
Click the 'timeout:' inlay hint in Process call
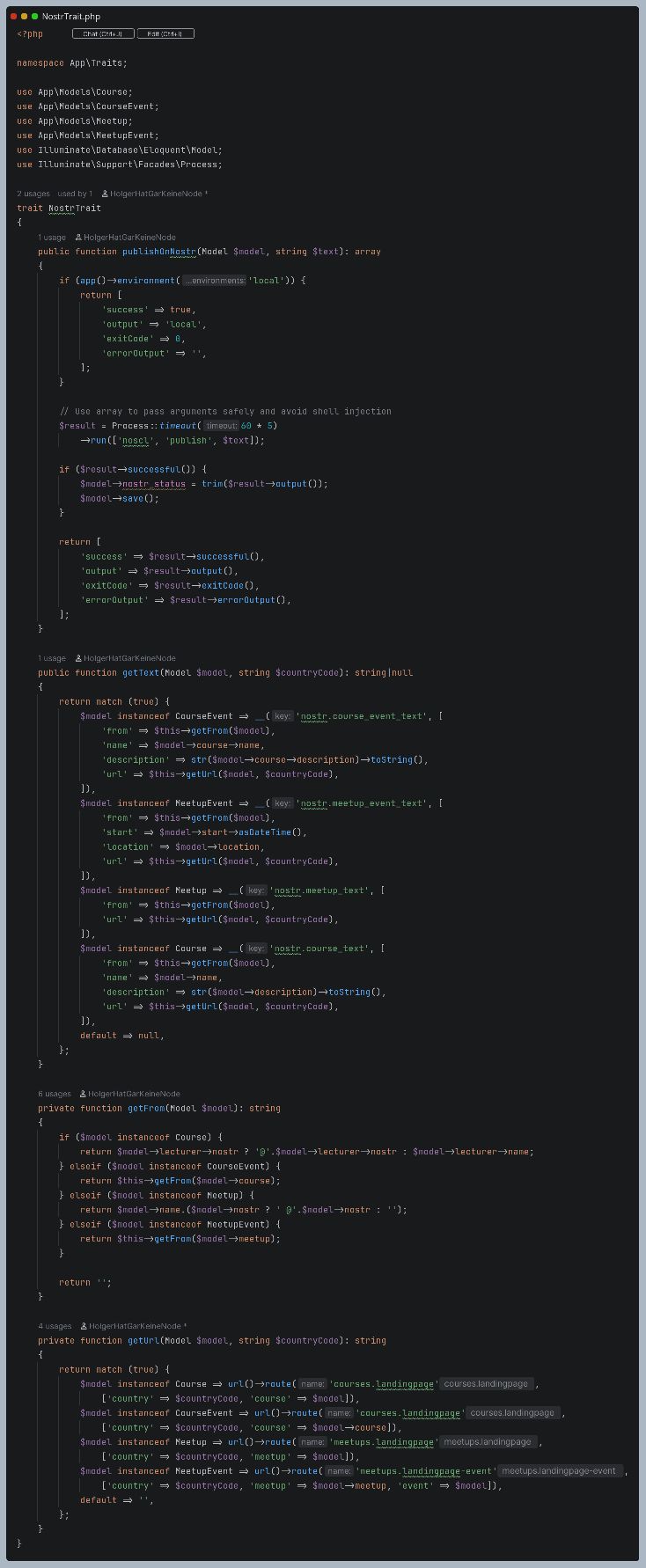click(221, 426)
